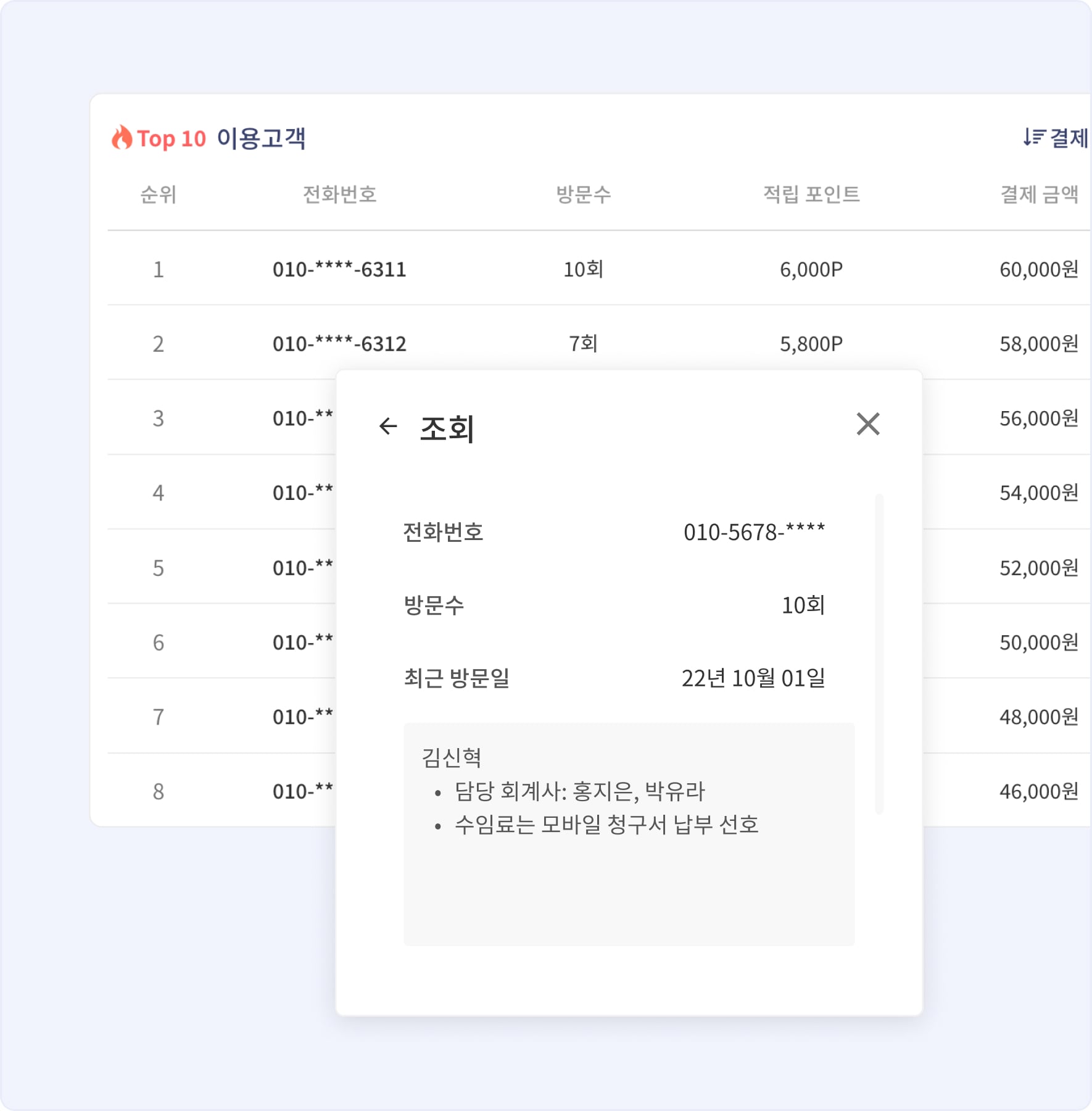Click the 52,000원 payment cell
The height and width of the screenshot is (1111, 1092).
[1039, 568]
